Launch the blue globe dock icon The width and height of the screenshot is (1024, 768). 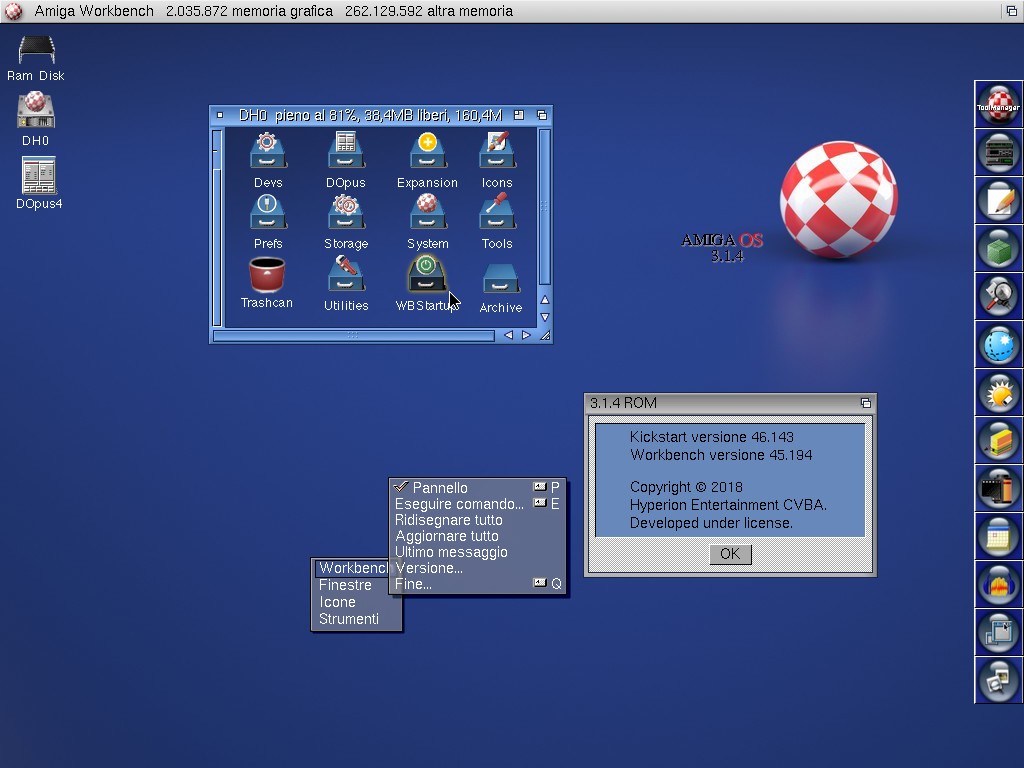(999, 344)
